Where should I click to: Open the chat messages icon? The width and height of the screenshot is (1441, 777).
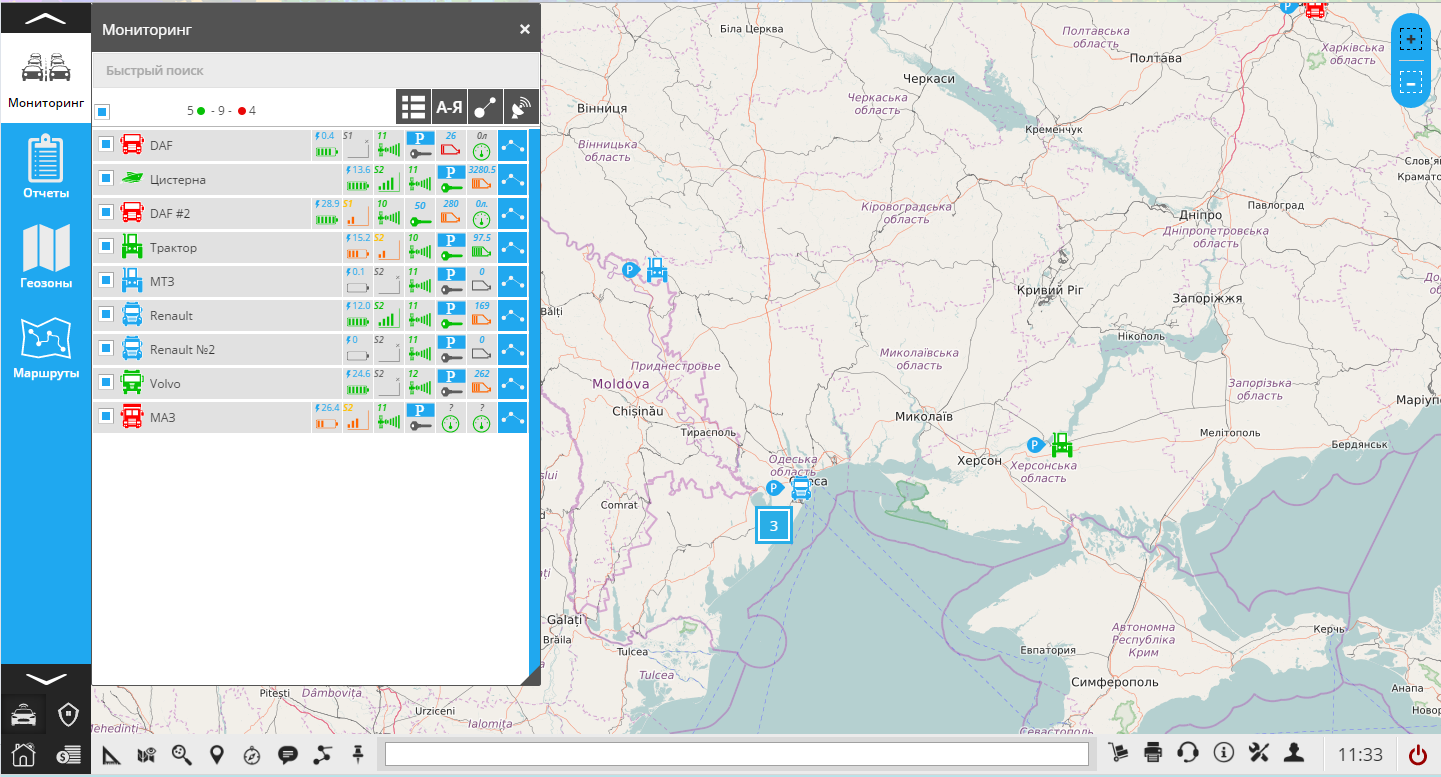288,755
